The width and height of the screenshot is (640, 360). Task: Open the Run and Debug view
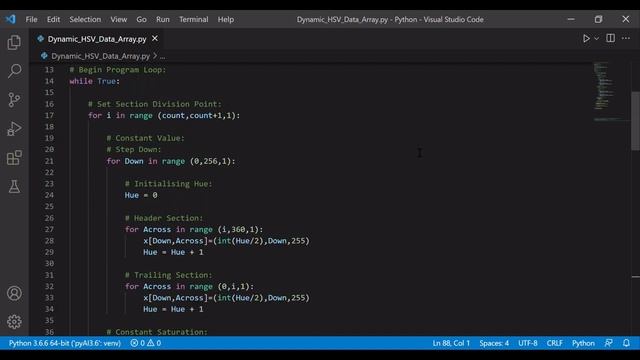[x=14, y=129]
